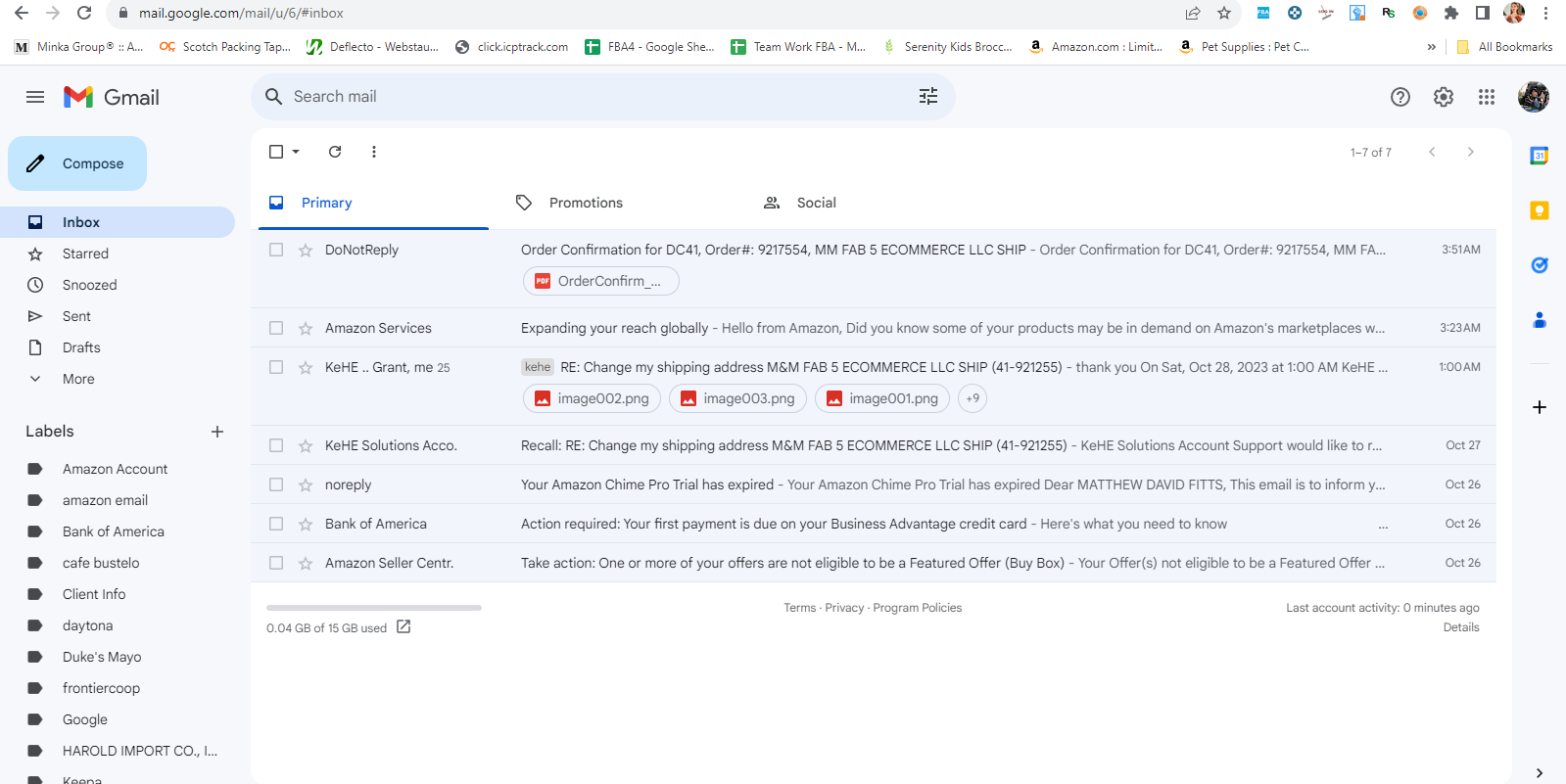This screenshot has width=1566, height=784.
Task: Open the All Bookmarks folder
Action: 1504,47
